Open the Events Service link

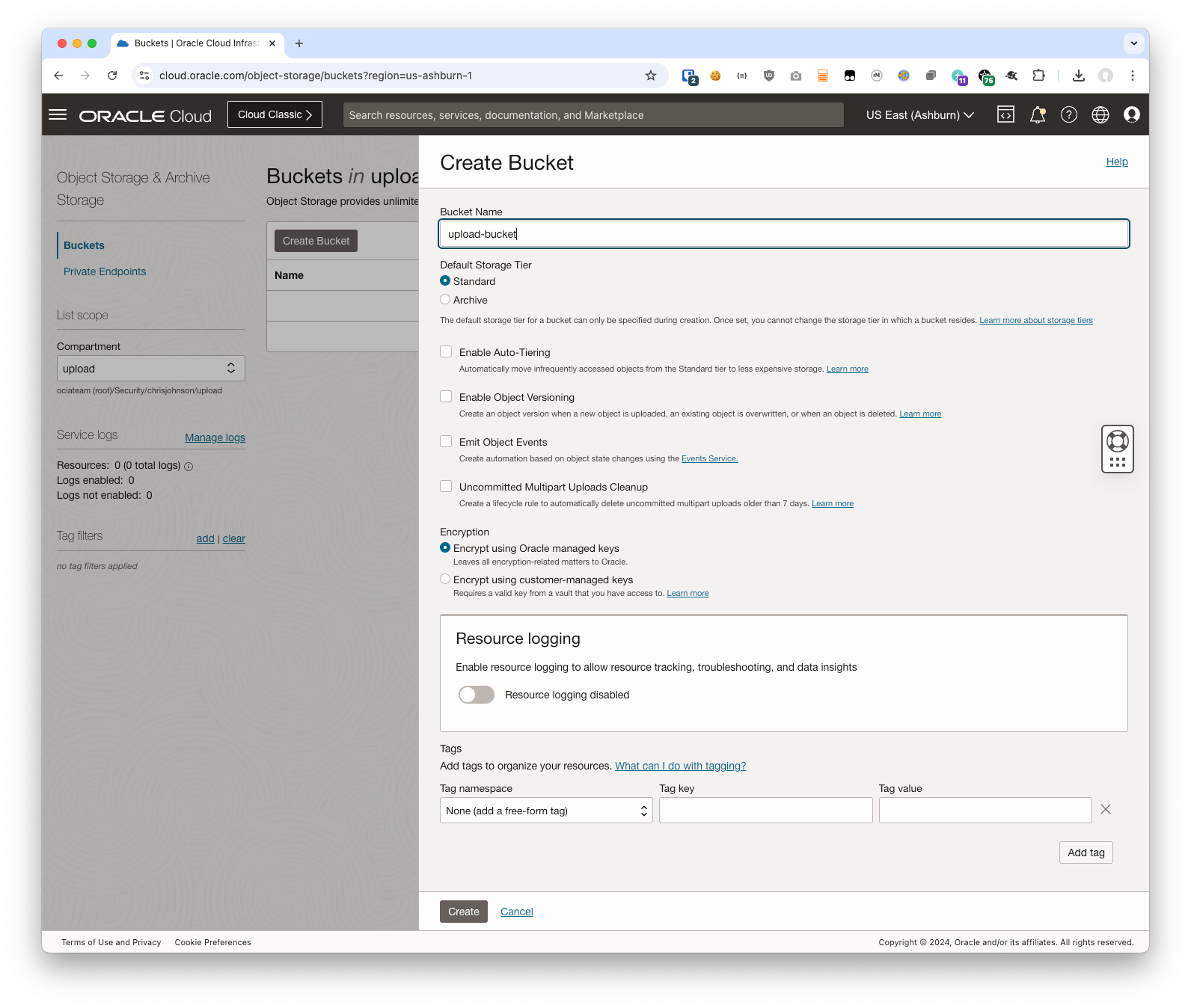pyautogui.click(x=709, y=458)
